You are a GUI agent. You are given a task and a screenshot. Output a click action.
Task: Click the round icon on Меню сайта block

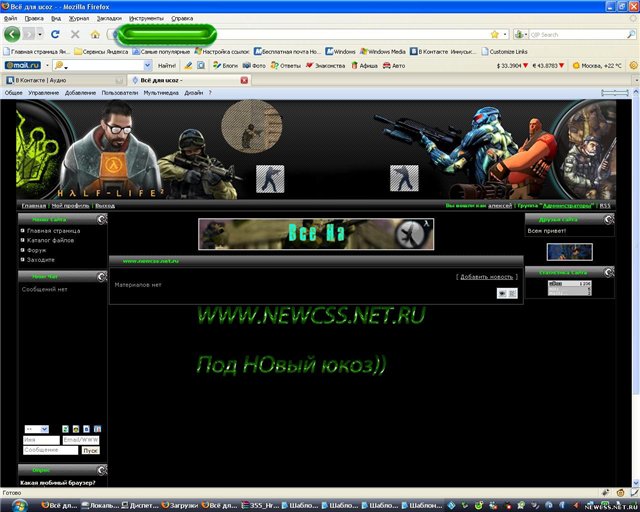(x=102, y=219)
